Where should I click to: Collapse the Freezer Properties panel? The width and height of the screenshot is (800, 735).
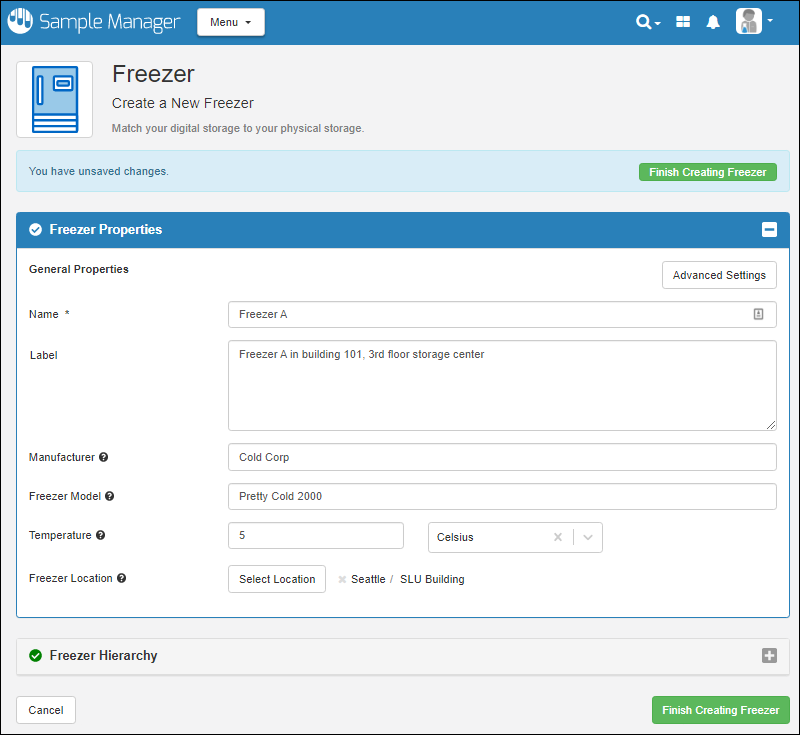click(x=769, y=230)
